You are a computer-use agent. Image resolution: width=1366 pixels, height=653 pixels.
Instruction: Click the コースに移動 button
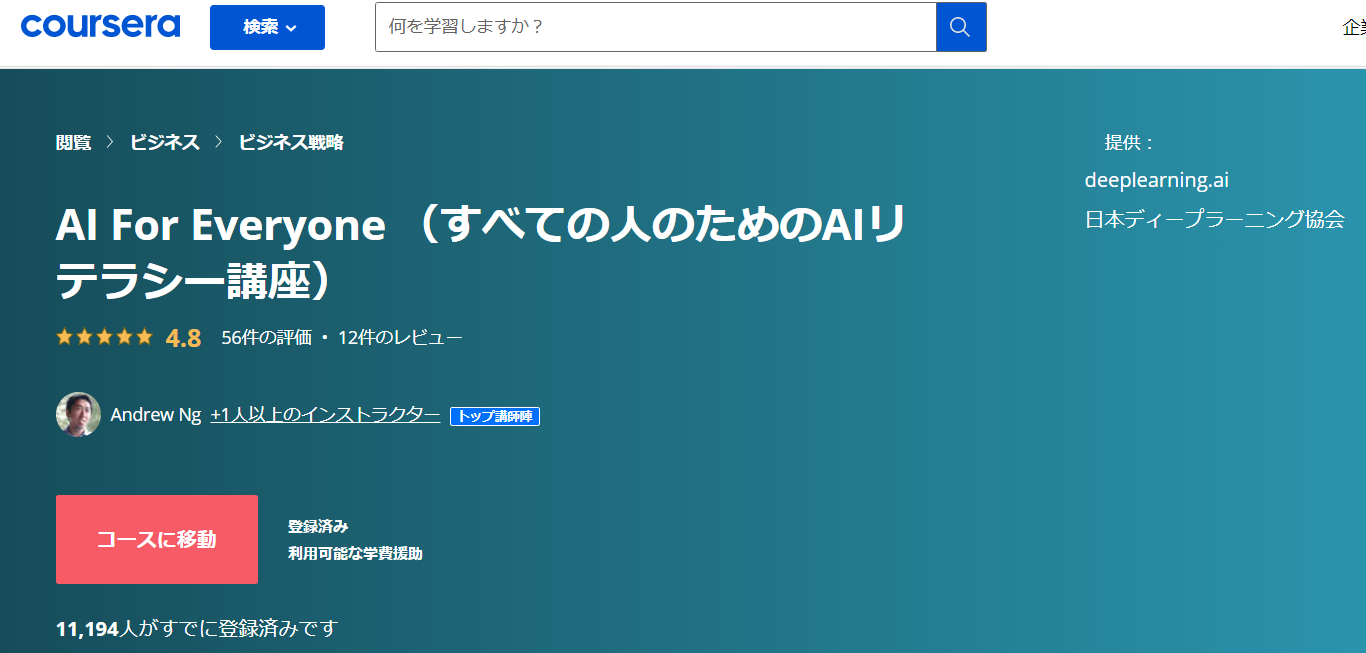(157, 539)
